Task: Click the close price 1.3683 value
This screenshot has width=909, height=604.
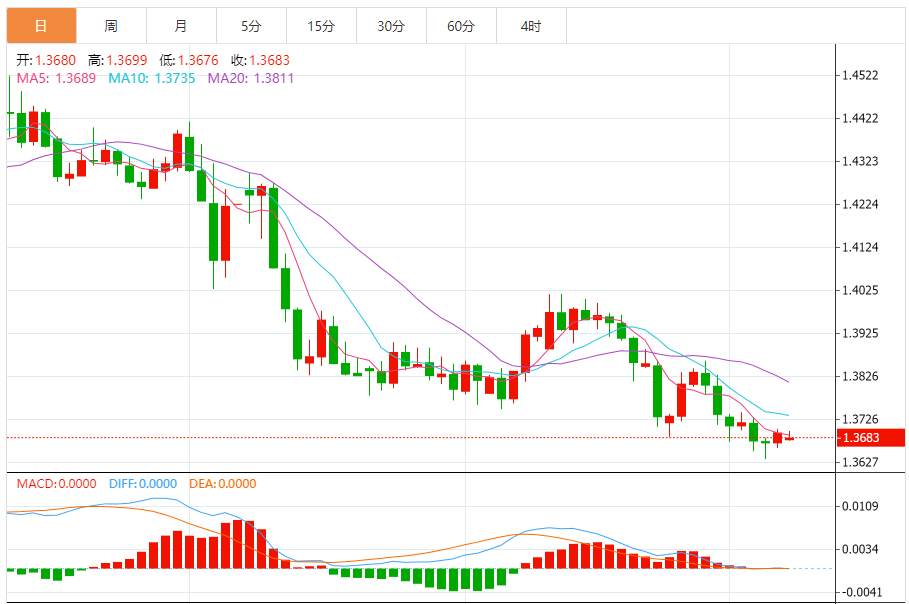Action: [270, 60]
